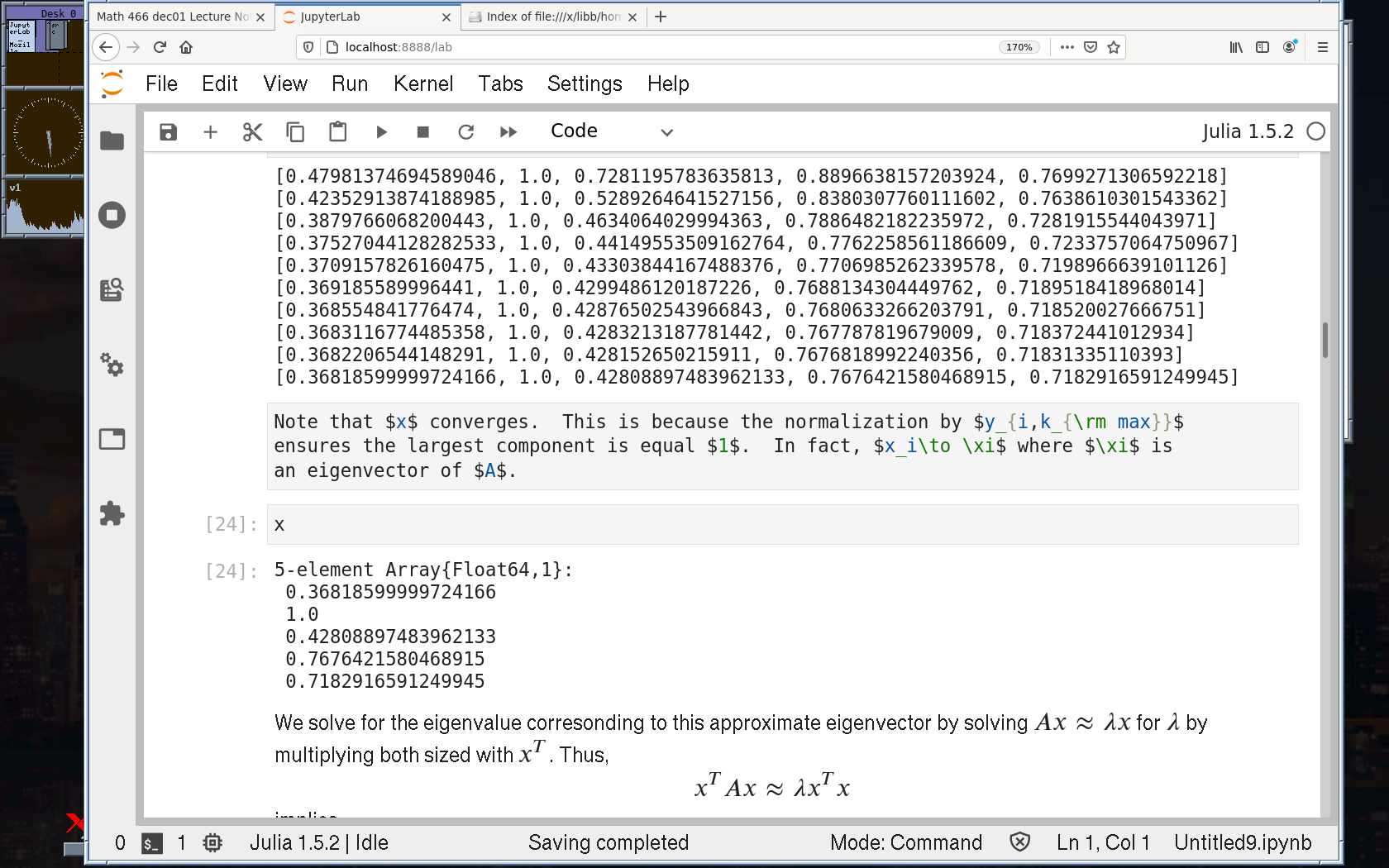Screen dimensions: 1389x868
Task: Switch to the Math 466 Lecture Notes tab
Action: pyautogui.click(x=174, y=17)
